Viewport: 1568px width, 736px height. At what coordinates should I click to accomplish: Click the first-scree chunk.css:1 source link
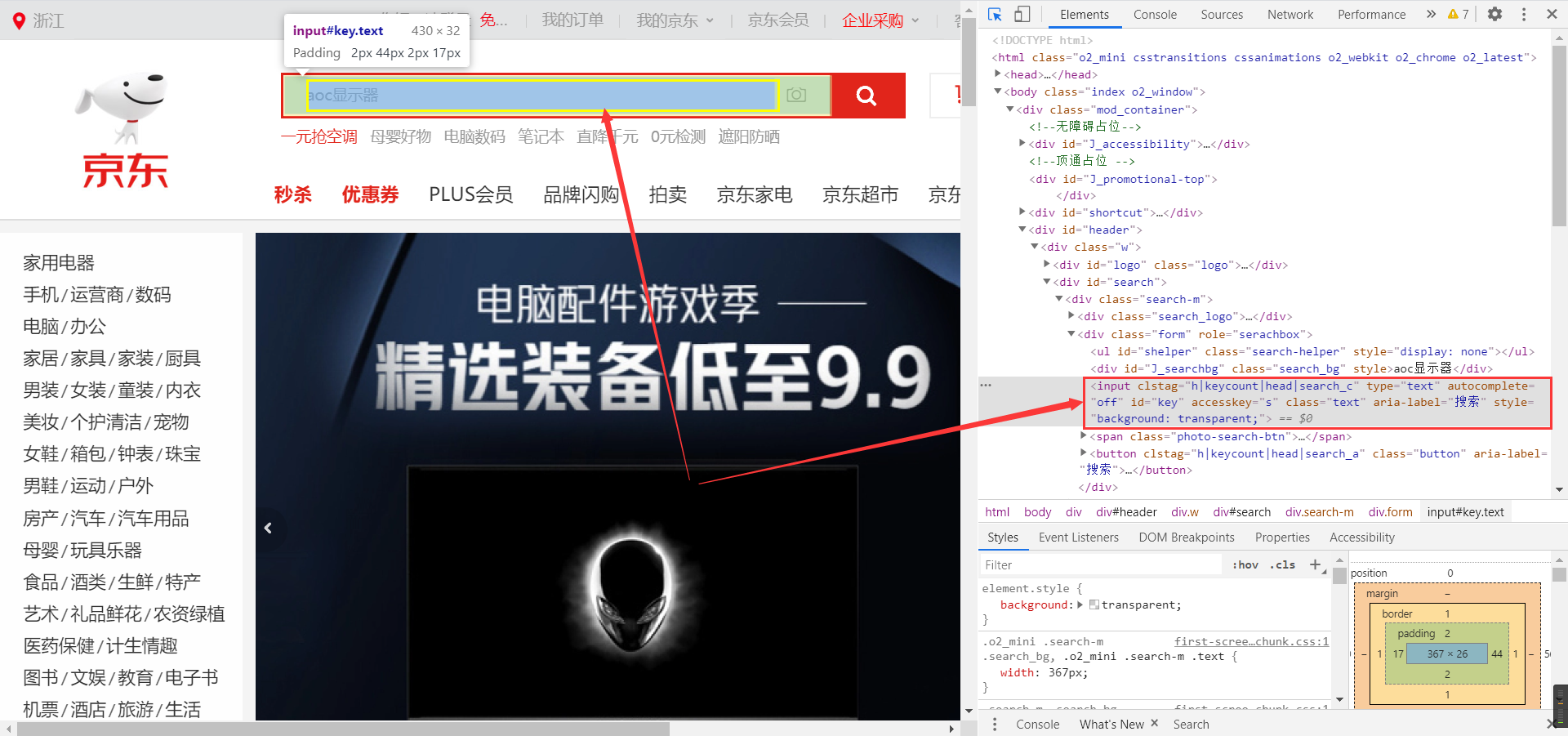pos(1251,641)
